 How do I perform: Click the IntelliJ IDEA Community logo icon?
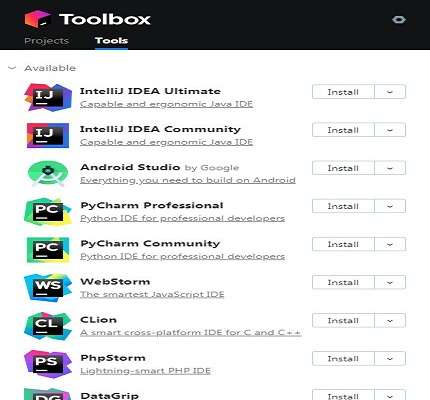coord(48,135)
